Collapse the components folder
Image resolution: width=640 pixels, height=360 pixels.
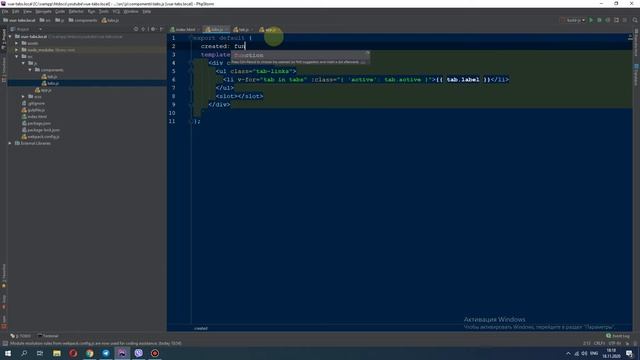pyautogui.click(x=30, y=70)
